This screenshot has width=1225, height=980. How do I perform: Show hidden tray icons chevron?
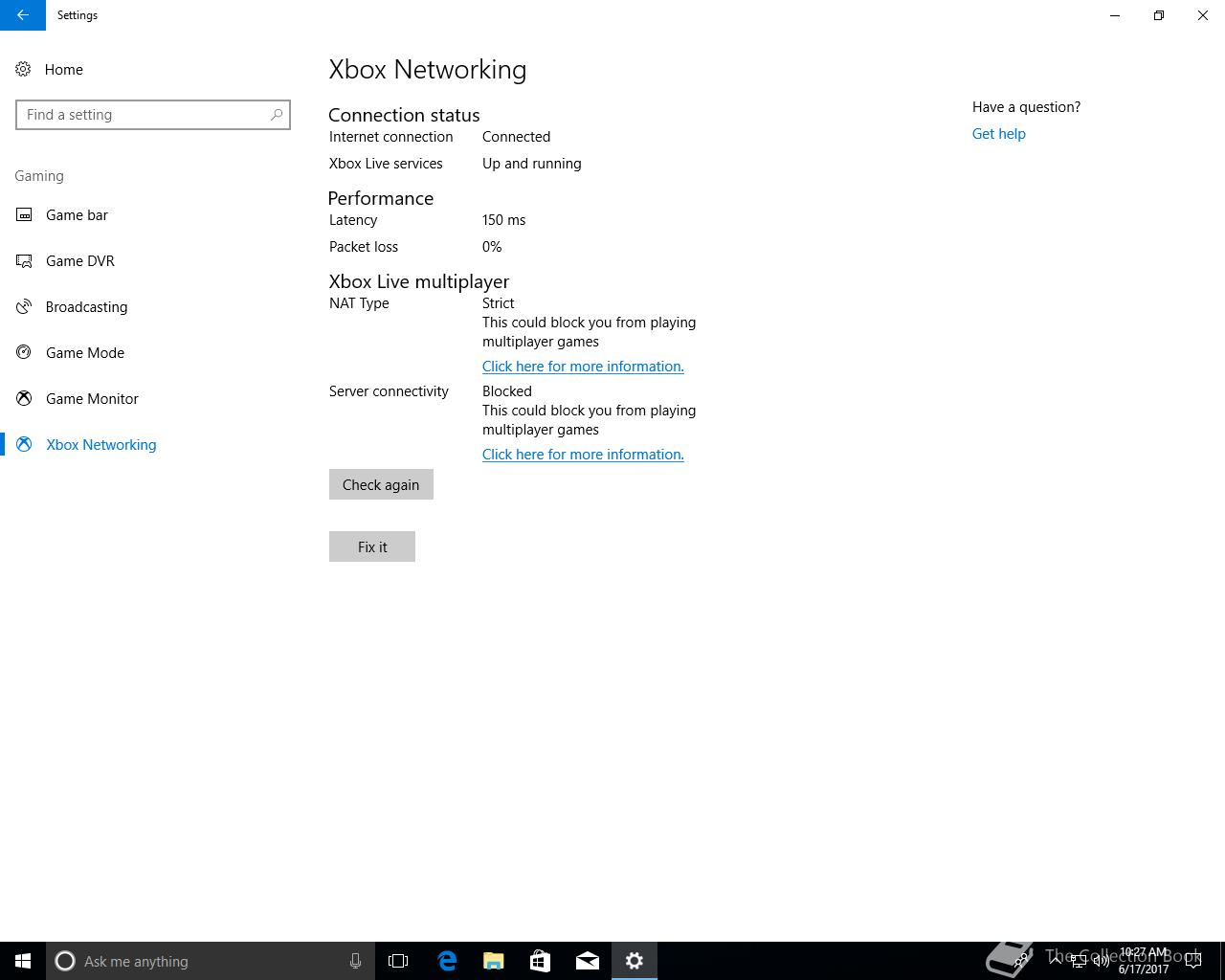point(1055,961)
